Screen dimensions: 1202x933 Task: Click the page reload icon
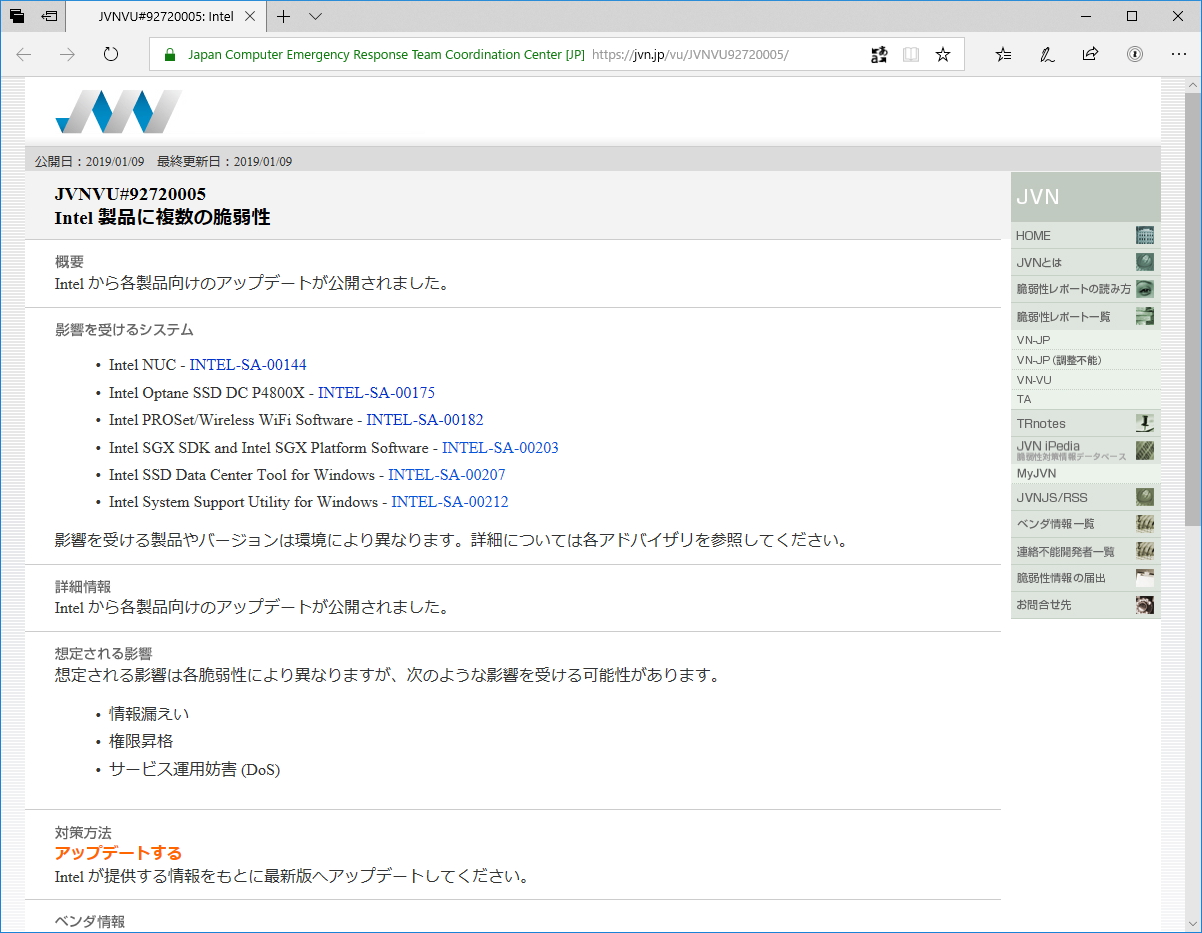click(x=110, y=55)
